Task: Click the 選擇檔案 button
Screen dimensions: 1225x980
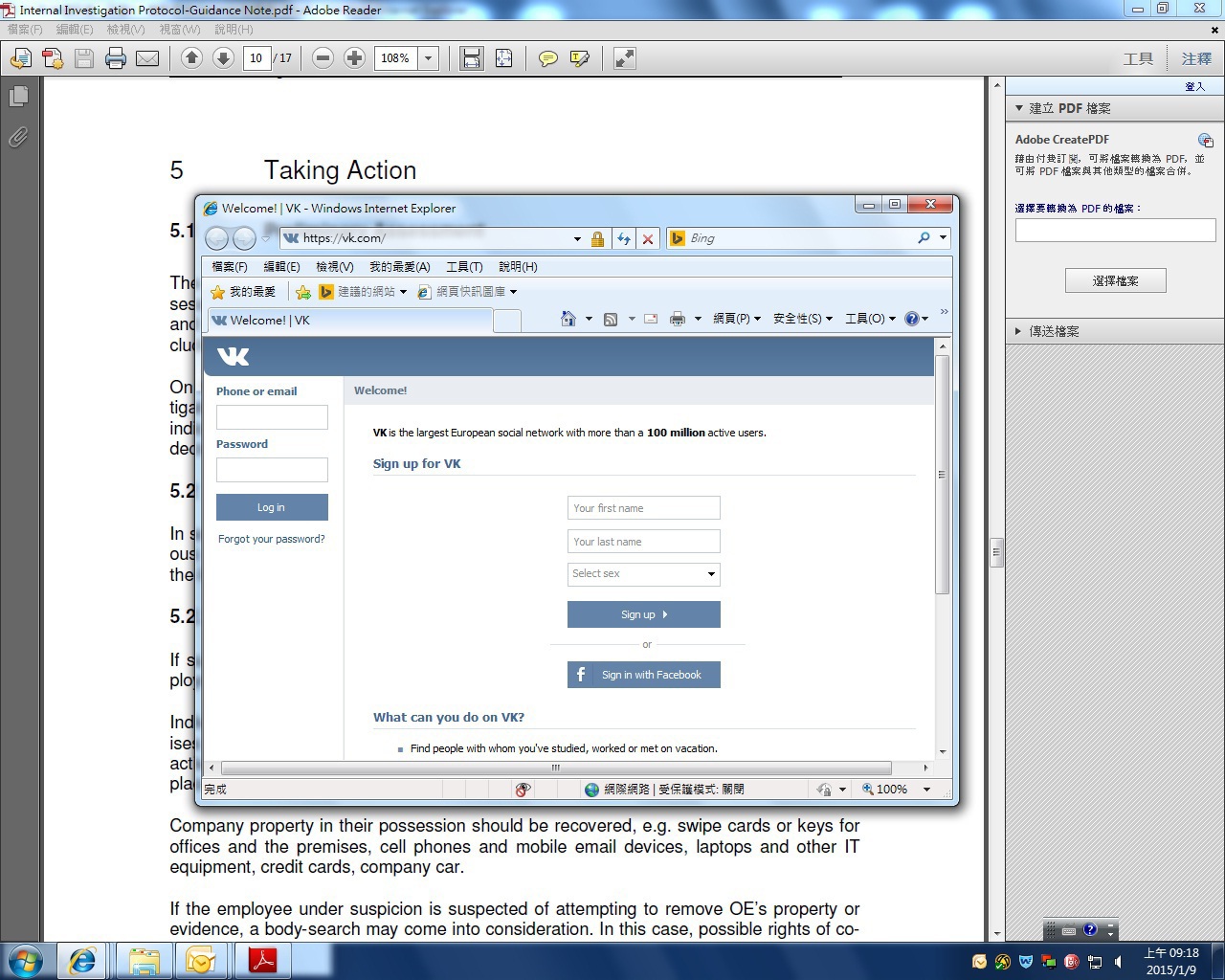Action: 1116,280
